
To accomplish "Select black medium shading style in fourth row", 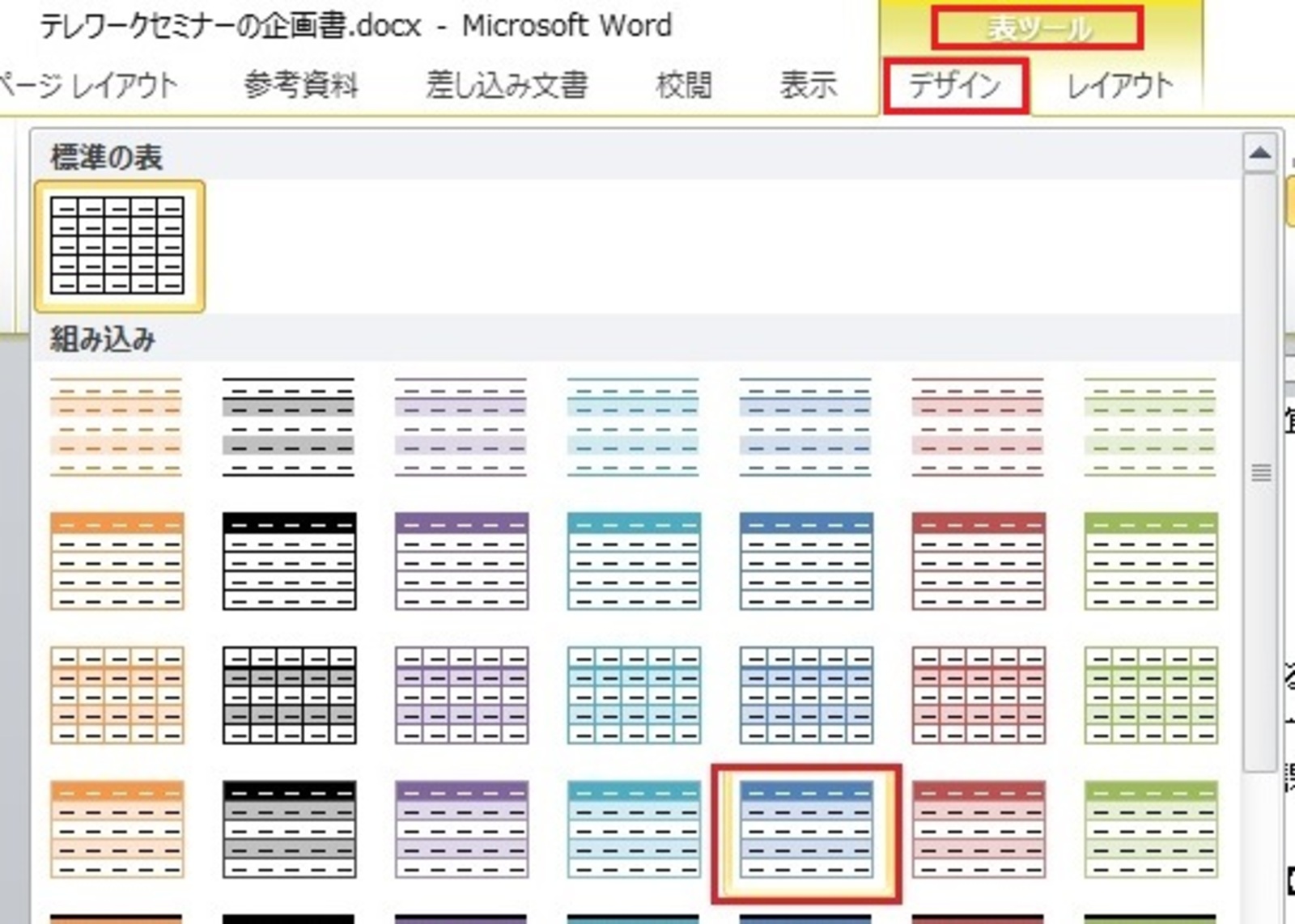I will tap(289, 829).
